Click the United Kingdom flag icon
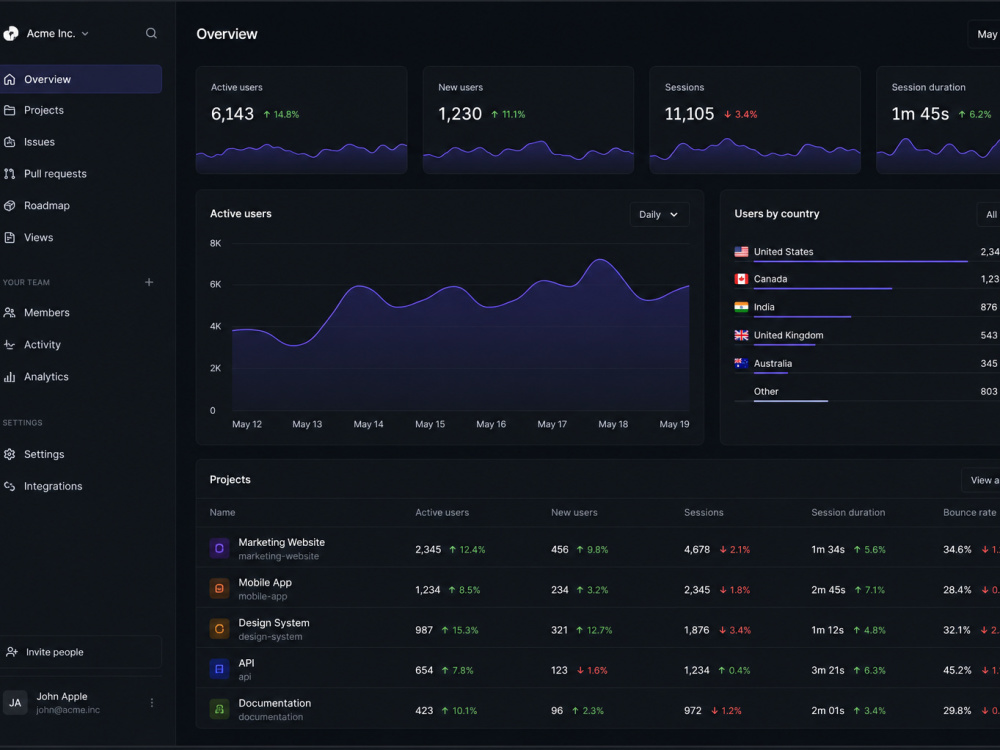The image size is (1000, 750). click(x=741, y=335)
